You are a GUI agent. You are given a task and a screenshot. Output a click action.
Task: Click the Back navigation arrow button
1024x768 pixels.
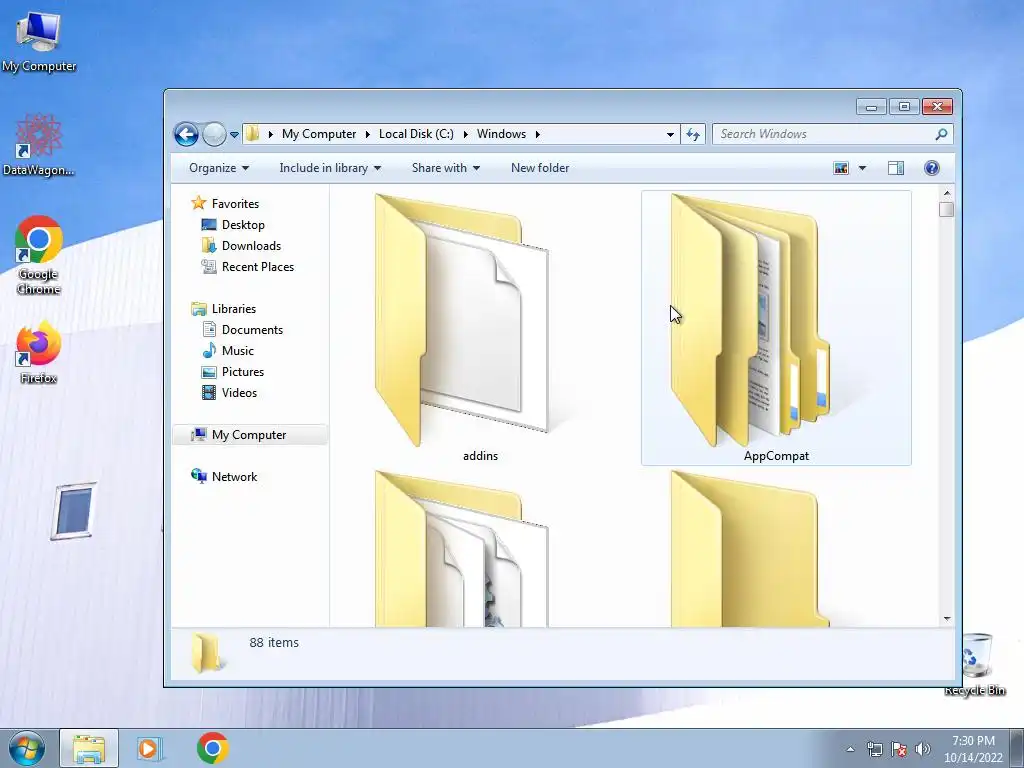tap(186, 135)
